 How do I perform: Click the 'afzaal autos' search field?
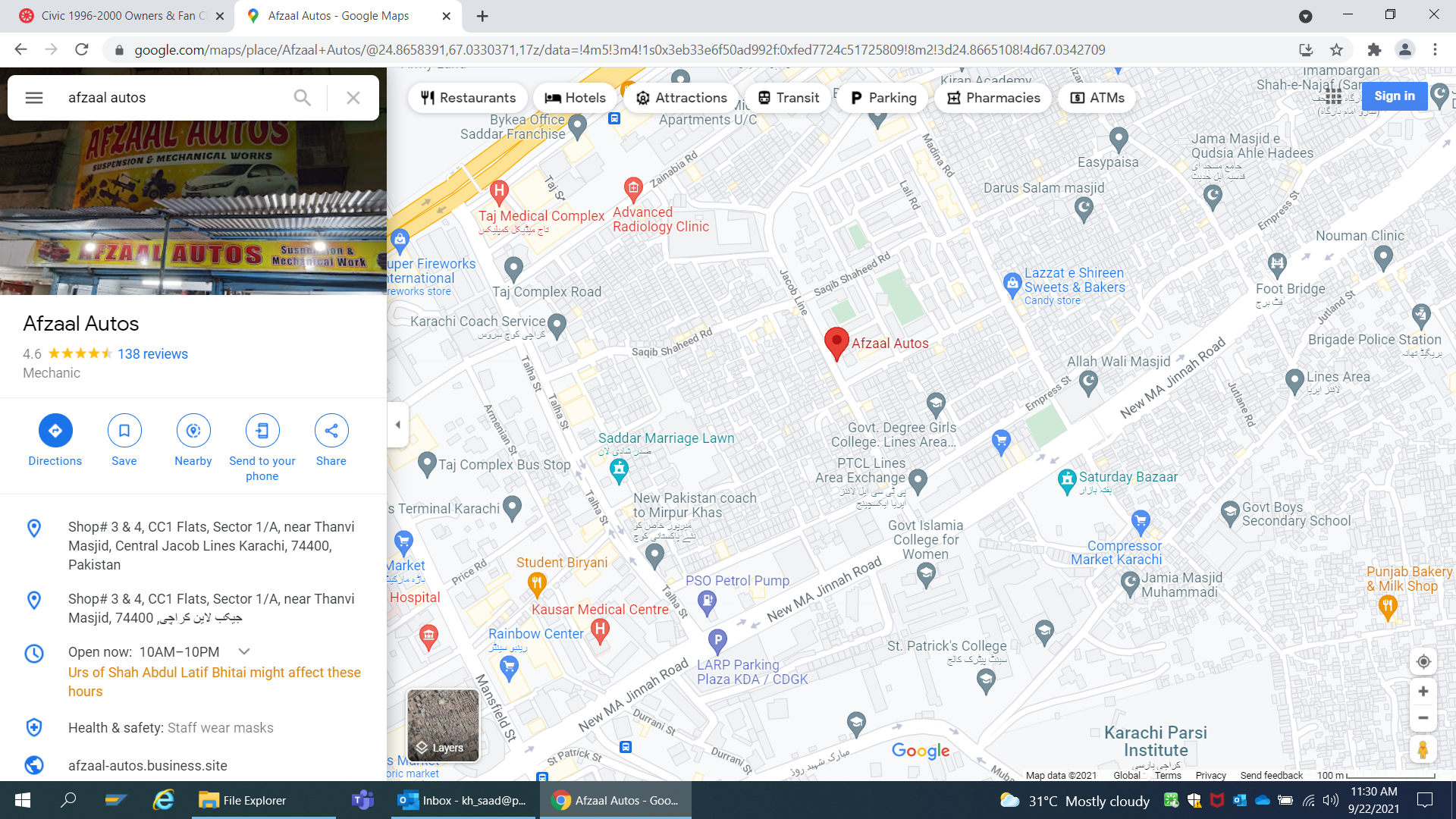174,98
